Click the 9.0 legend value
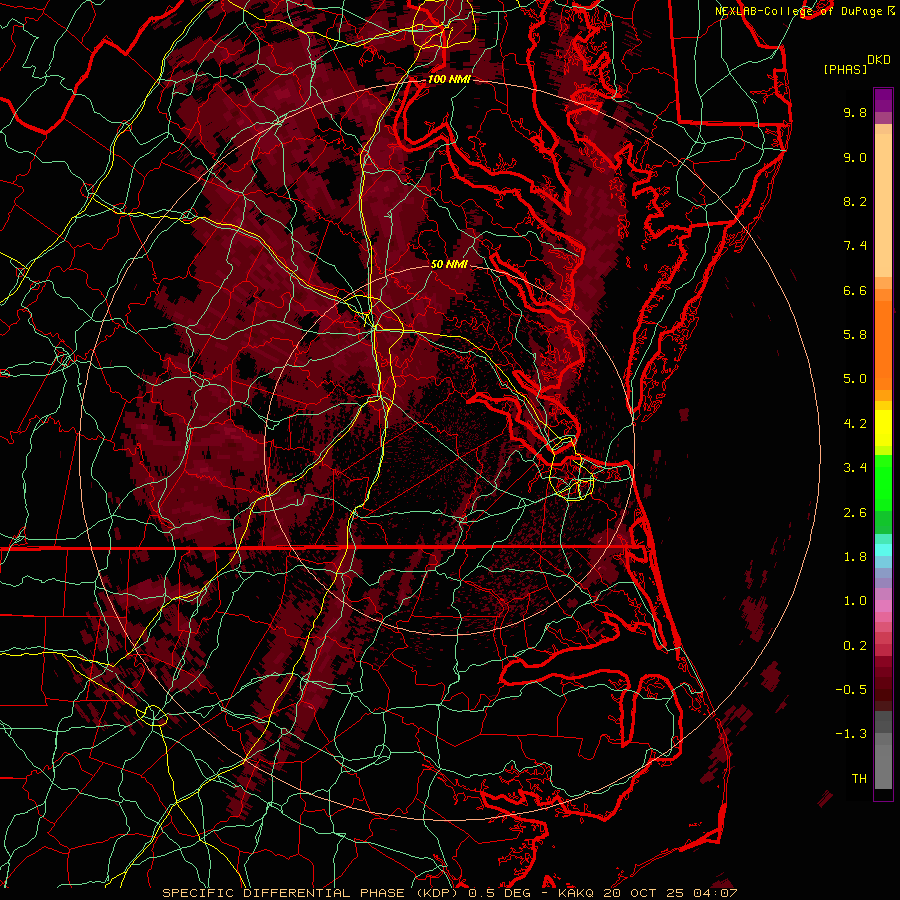This screenshot has width=900, height=900. (855, 157)
